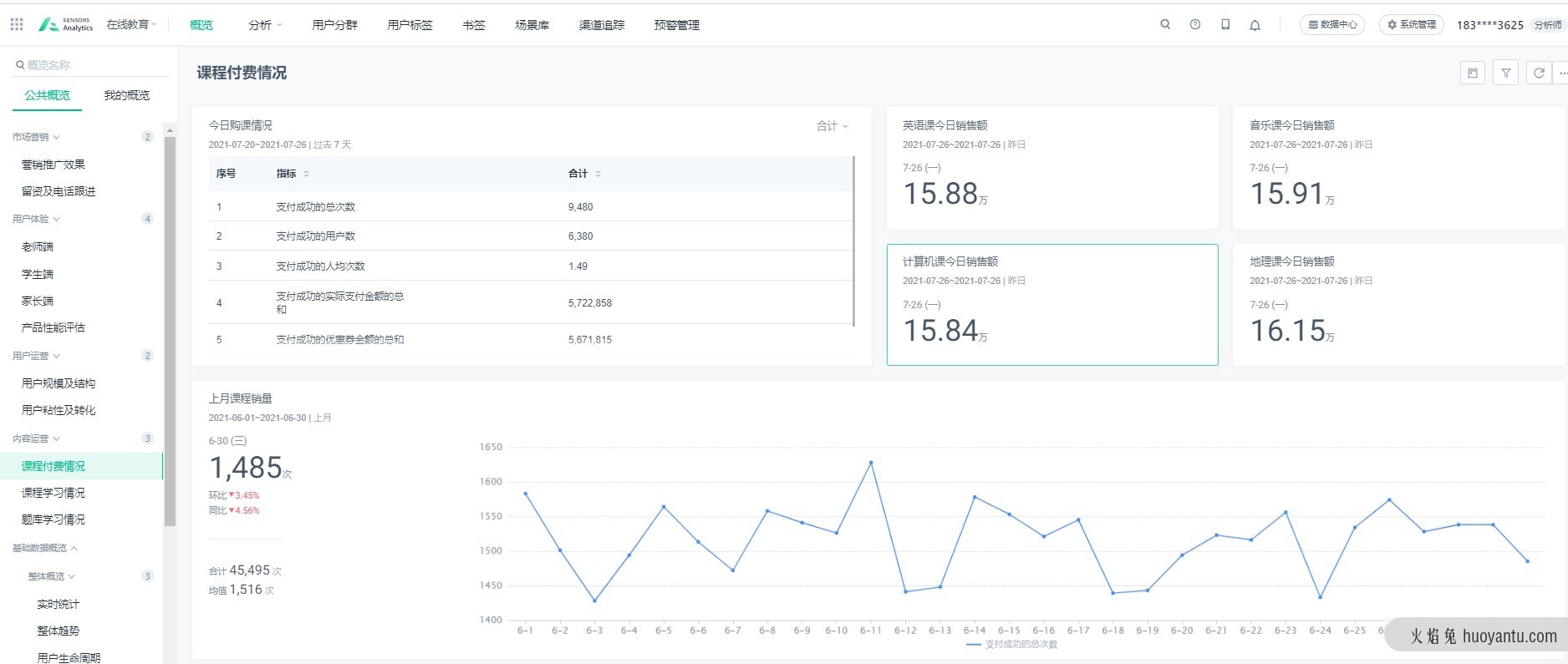Switch to 公共概览 tab
The width and height of the screenshot is (1568, 664).
click(x=48, y=95)
